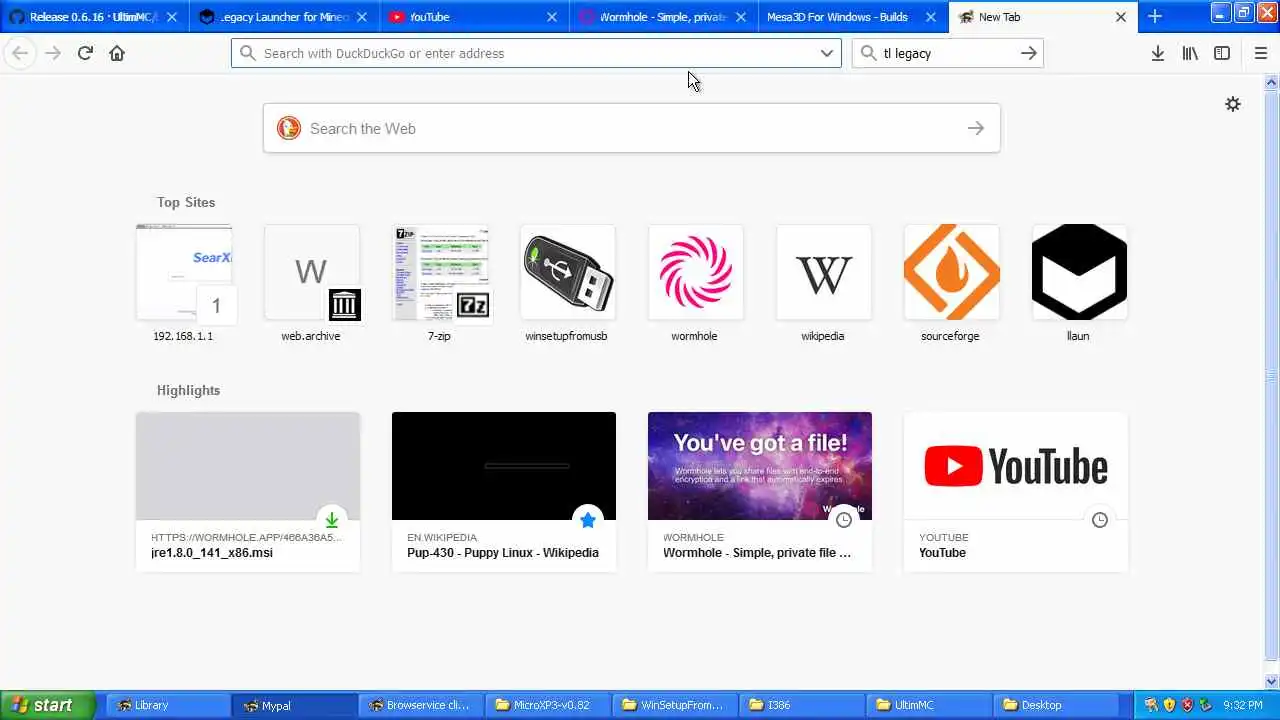
Task: Click the Search the Web box
Action: 632,128
